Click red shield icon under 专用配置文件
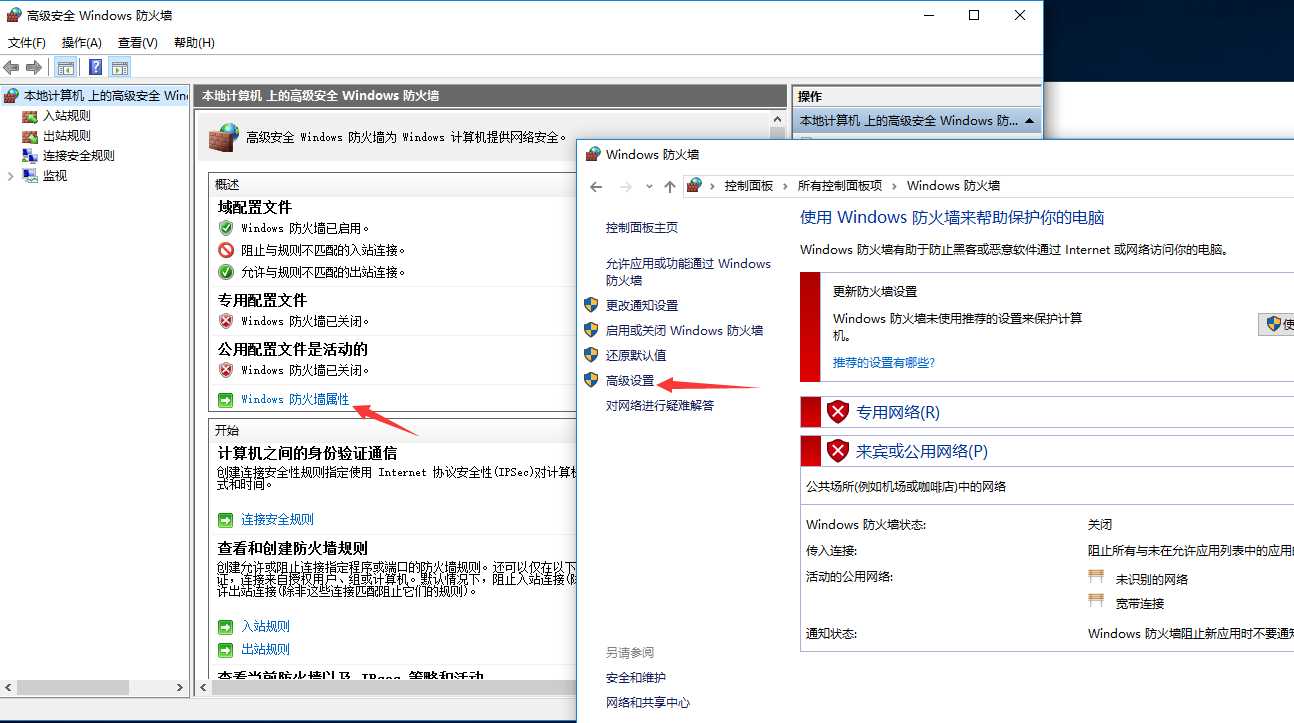The width and height of the screenshot is (1294, 723). pyautogui.click(x=226, y=321)
